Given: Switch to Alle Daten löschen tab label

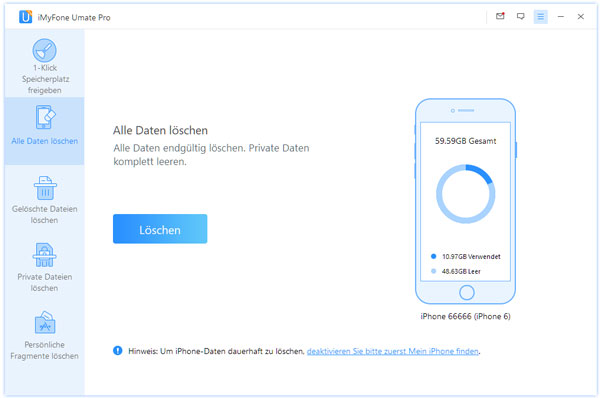Looking at the screenshot, I should pos(44,141).
